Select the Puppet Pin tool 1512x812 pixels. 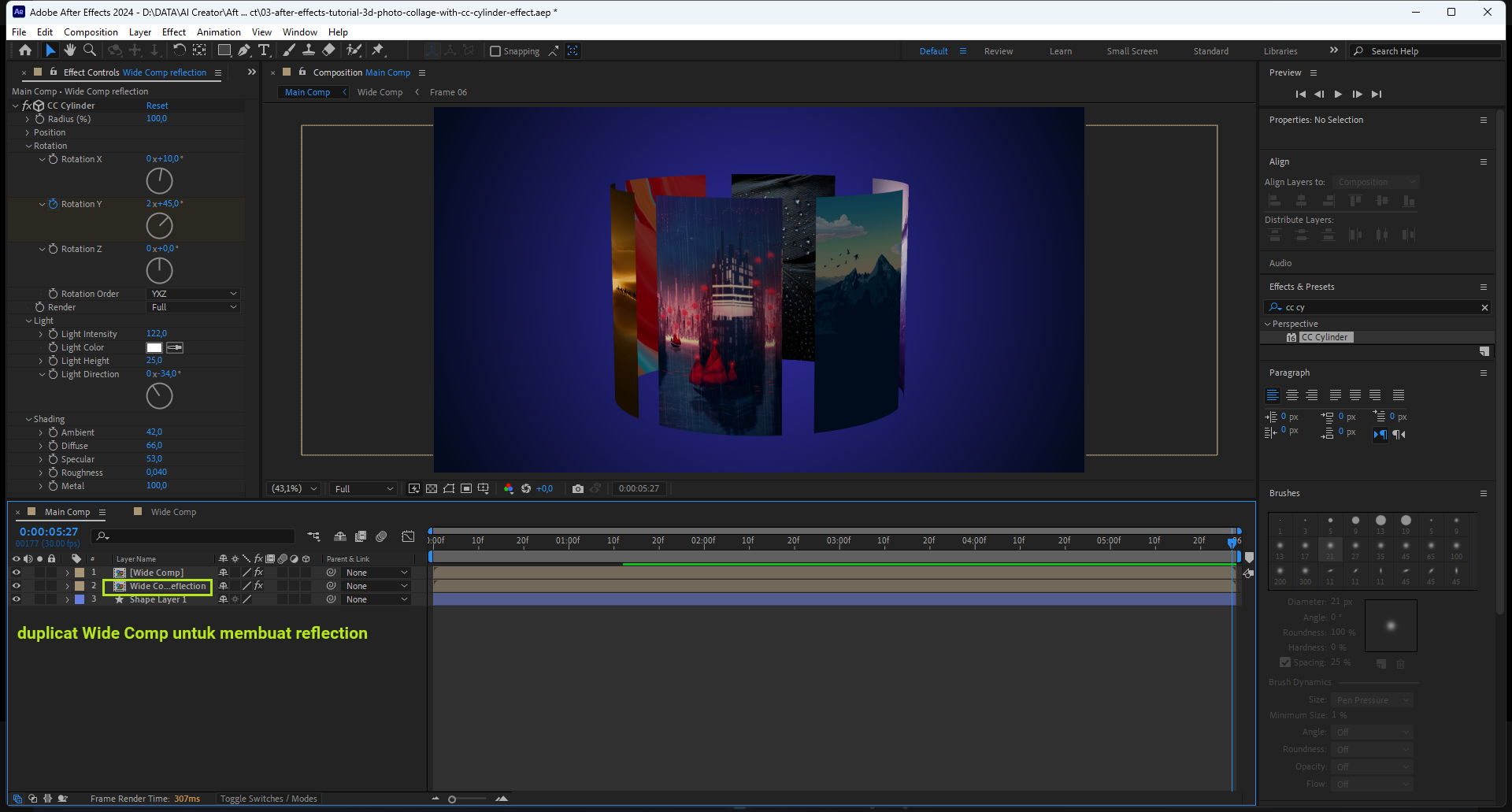(x=378, y=50)
